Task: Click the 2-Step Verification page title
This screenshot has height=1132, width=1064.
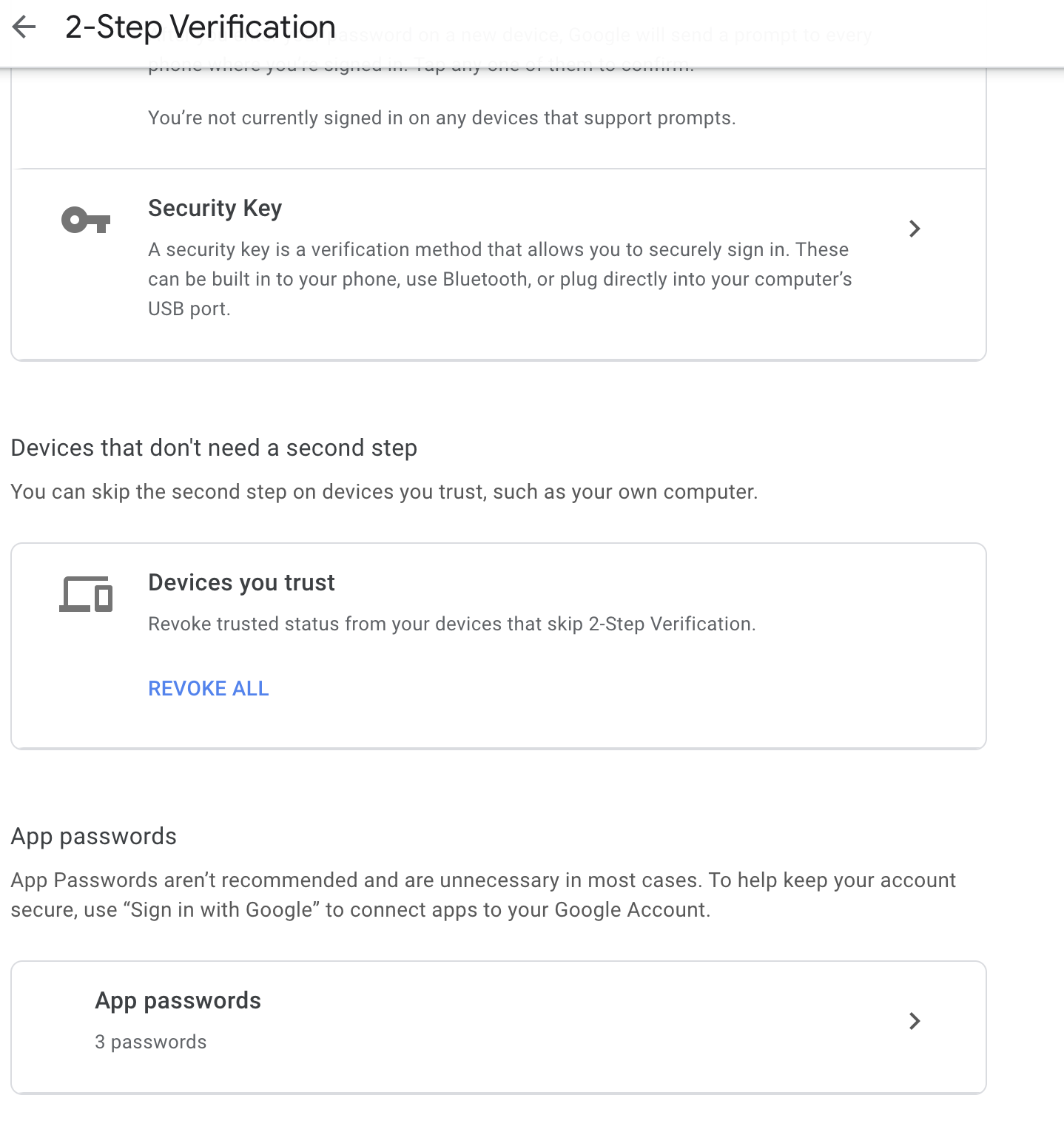Action: [x=200, y=28]
